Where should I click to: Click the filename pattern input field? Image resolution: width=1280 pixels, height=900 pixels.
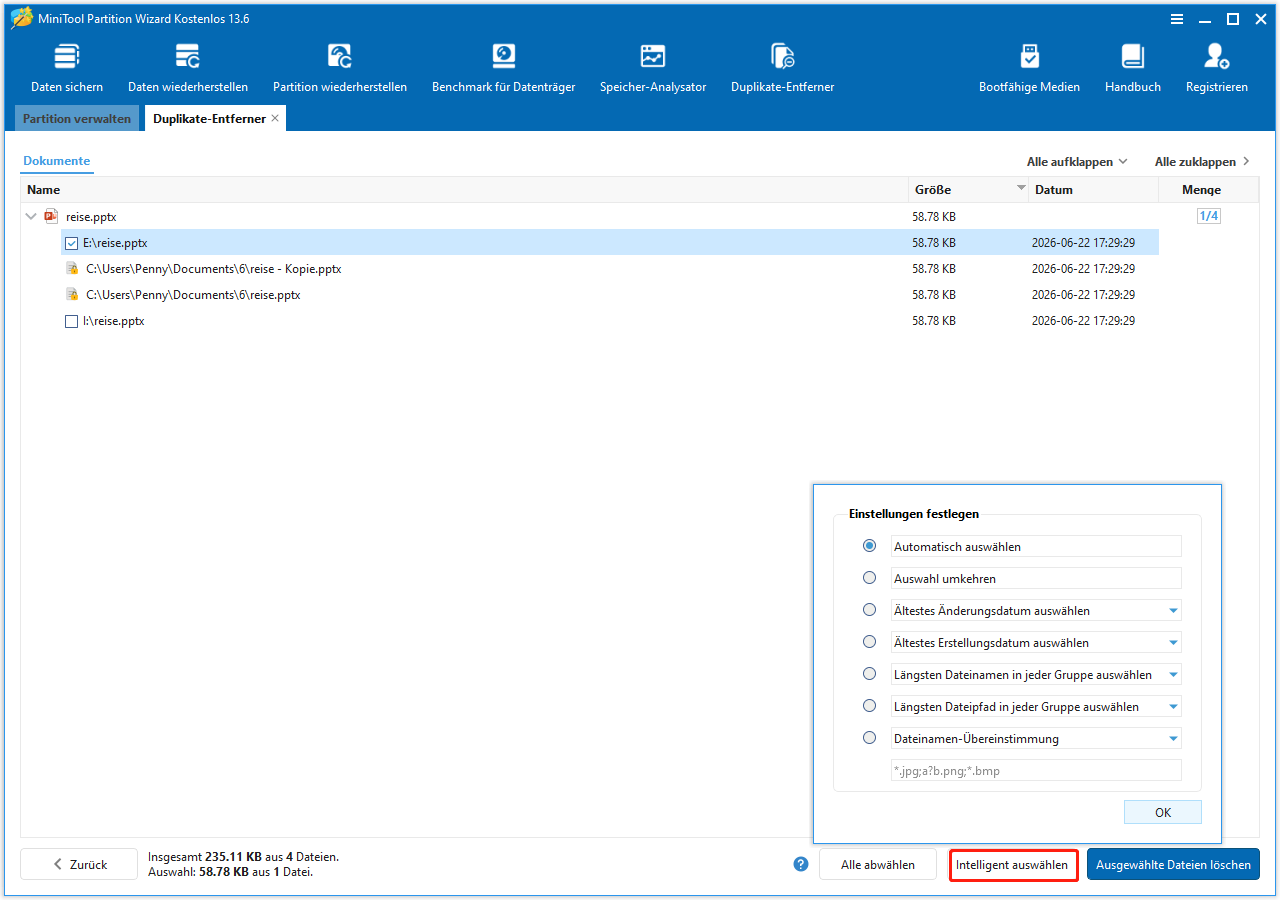1036,770
